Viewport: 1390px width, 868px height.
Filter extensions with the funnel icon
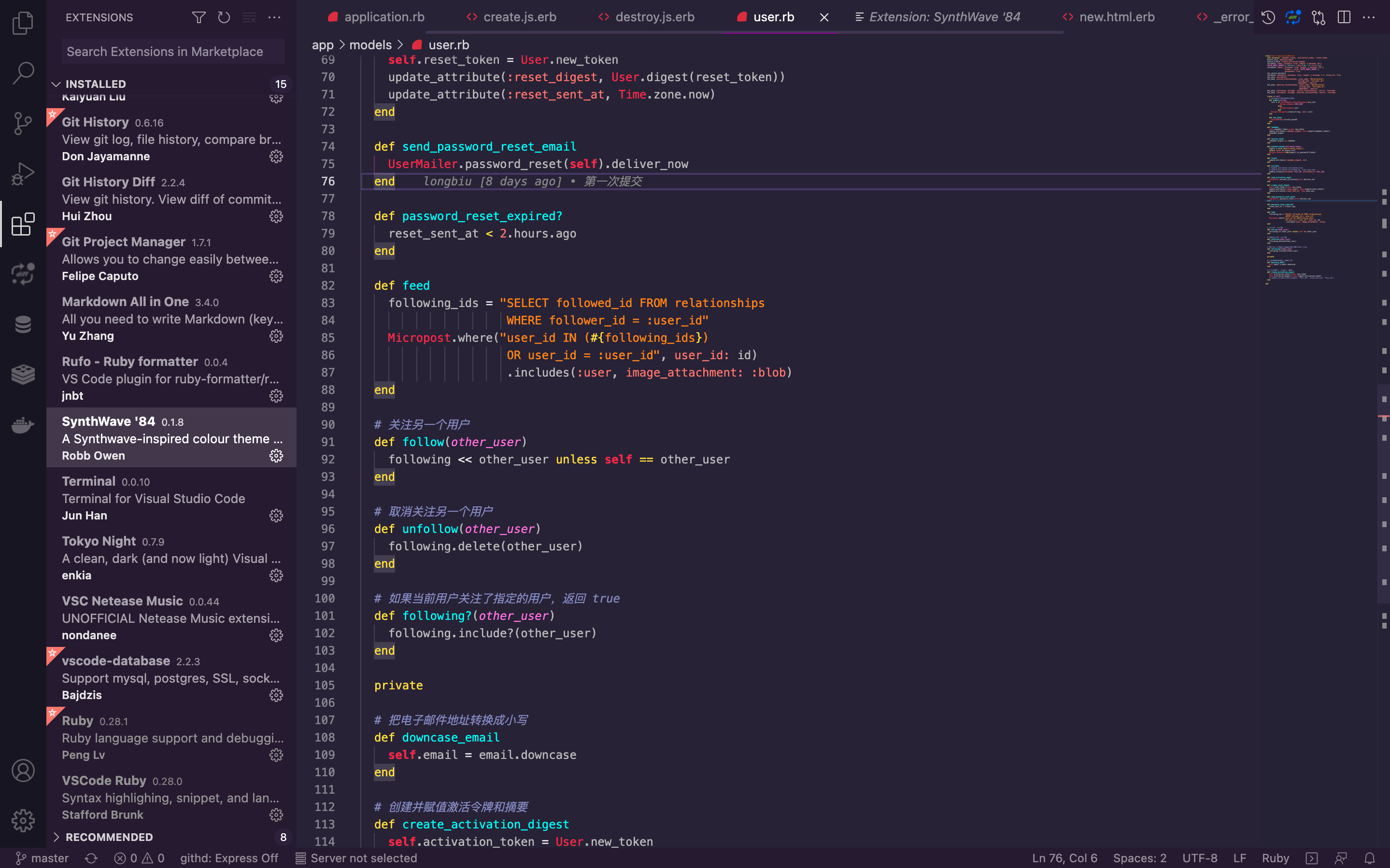point(199,18)
